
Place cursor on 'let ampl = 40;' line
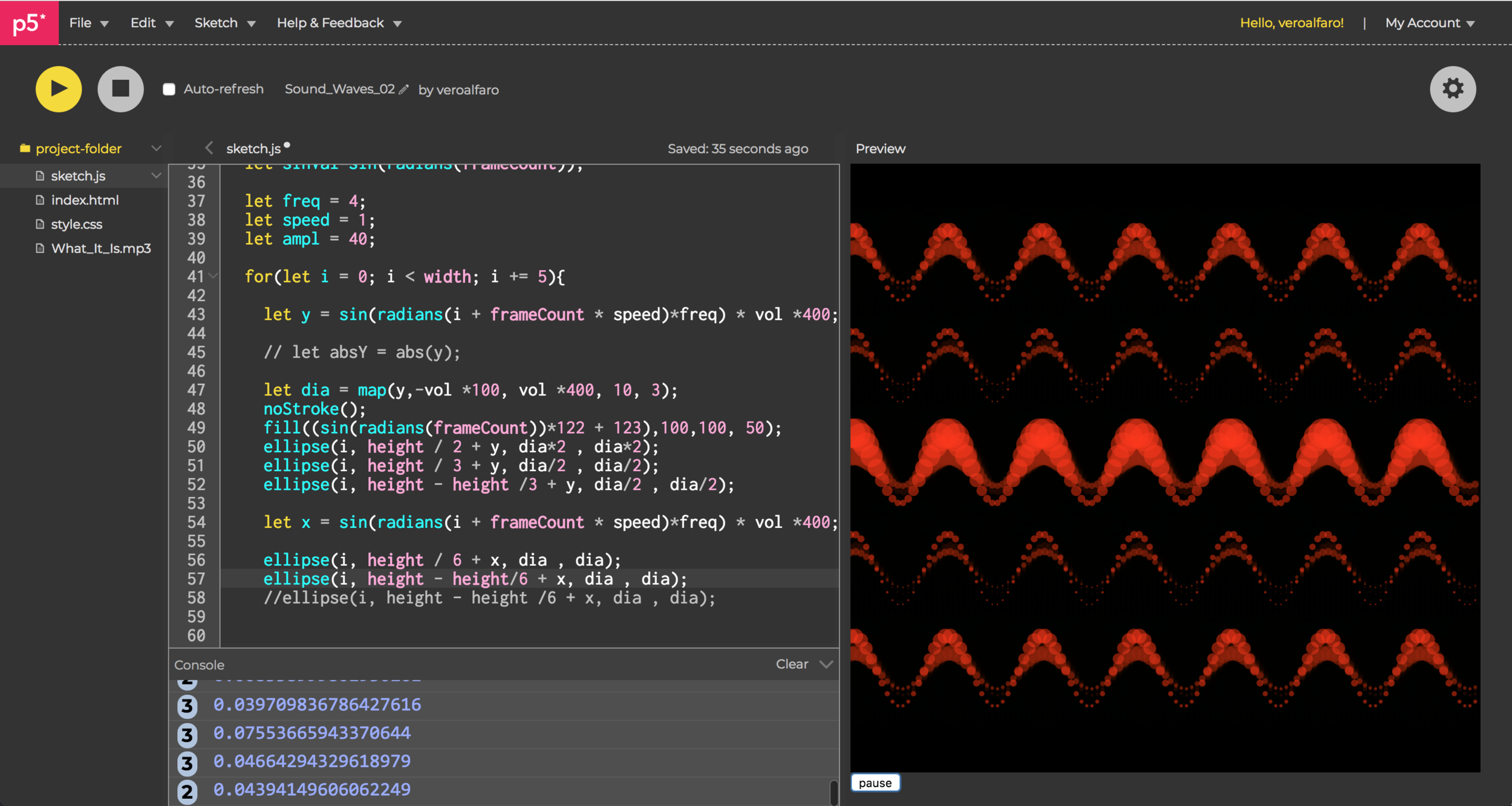310,239
